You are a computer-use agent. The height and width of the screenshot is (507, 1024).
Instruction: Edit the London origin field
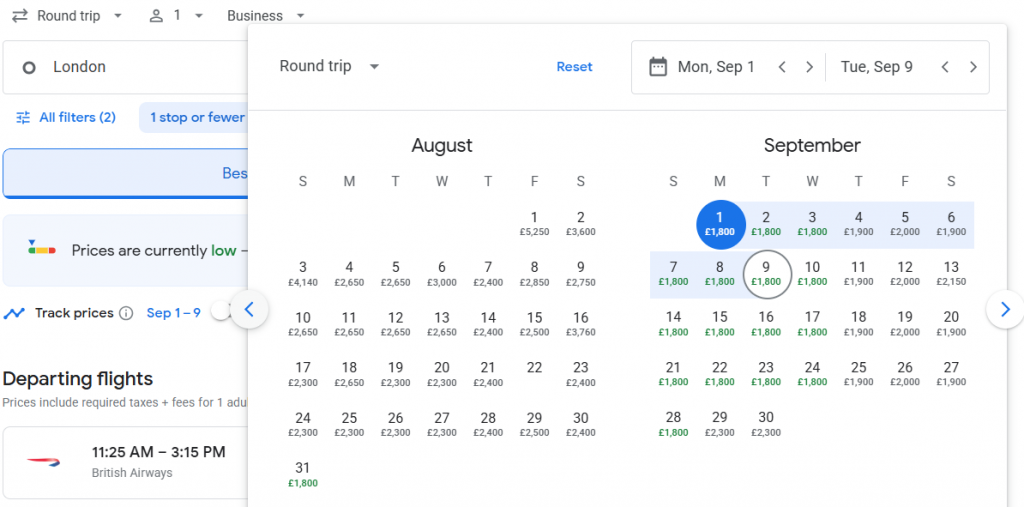pos(125,67)
